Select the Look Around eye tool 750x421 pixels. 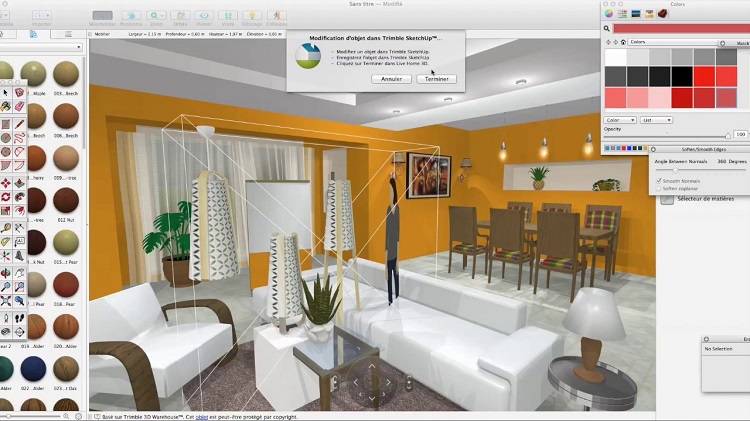coord(5,332)
